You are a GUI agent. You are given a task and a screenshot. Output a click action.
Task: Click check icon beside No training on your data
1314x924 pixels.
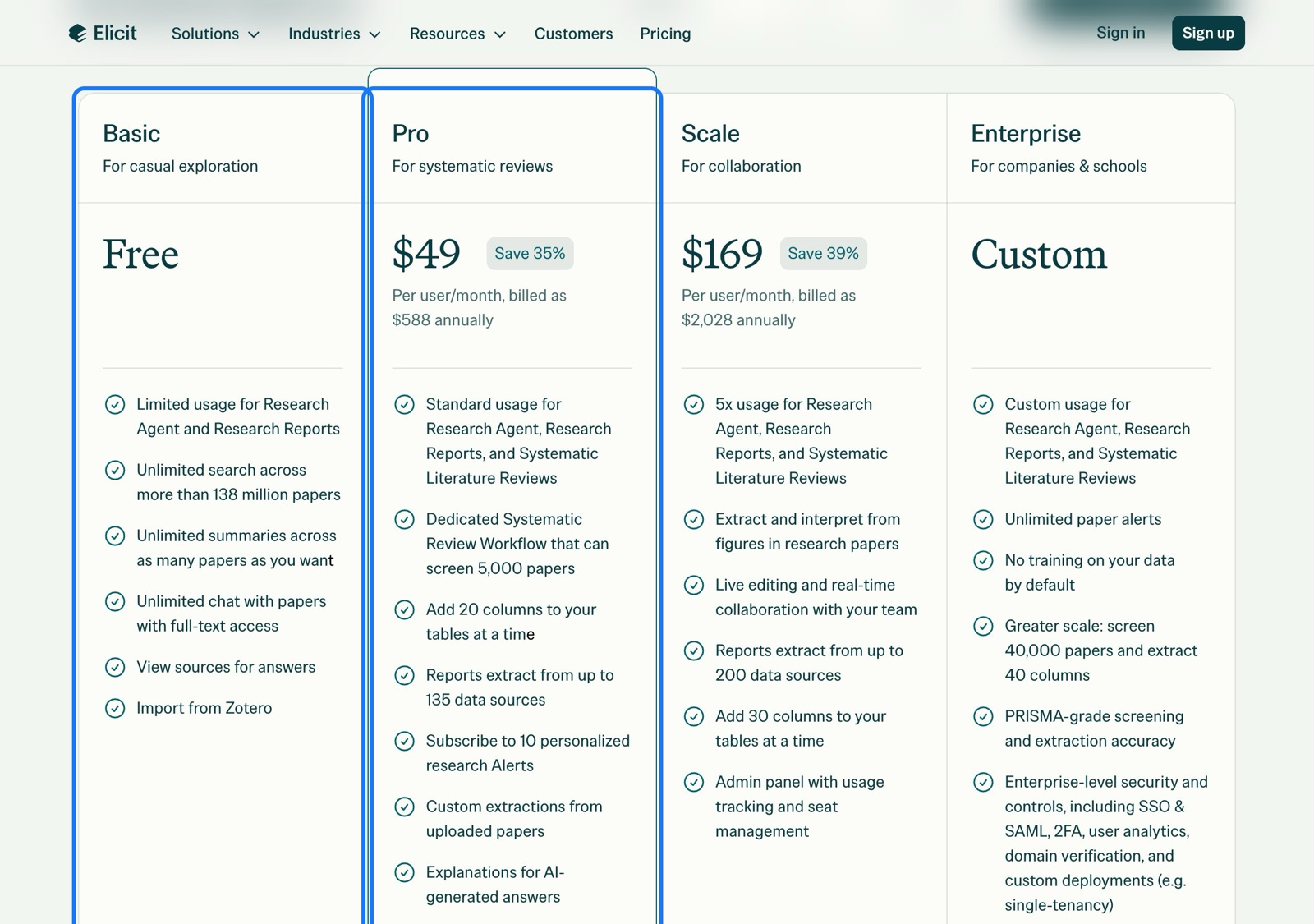[x=983, y=560]
